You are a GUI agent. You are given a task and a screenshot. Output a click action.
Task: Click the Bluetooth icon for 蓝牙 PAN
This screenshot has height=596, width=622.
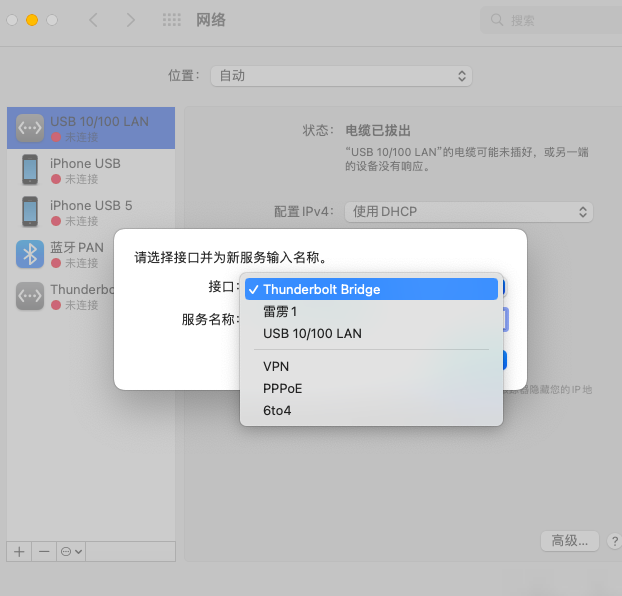coord(30,254)
